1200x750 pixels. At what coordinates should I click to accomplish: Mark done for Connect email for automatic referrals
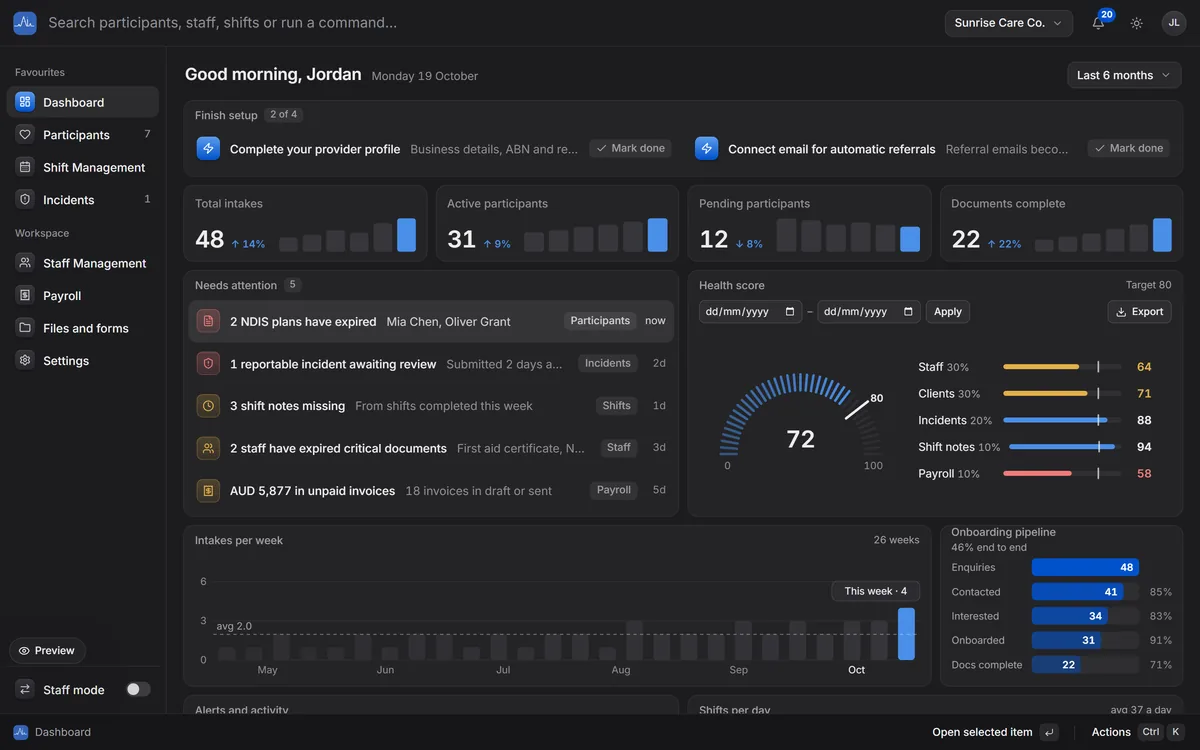1129,148
